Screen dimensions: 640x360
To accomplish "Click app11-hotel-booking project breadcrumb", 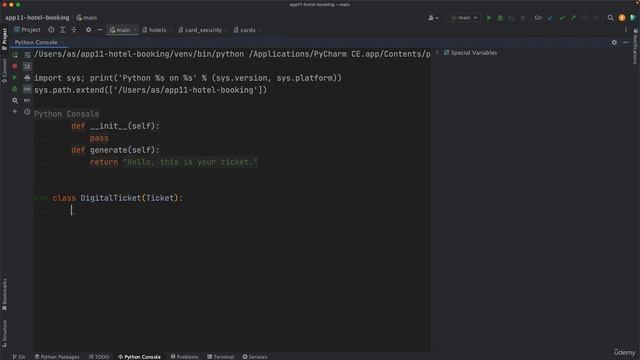I will point(37,18).
